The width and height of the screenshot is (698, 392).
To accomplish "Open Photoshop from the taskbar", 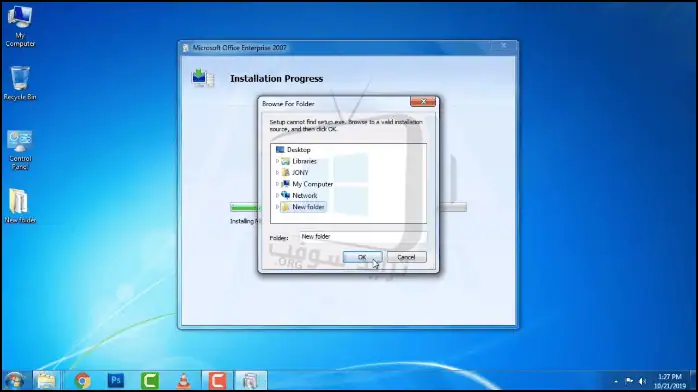I will coord(116,381).
